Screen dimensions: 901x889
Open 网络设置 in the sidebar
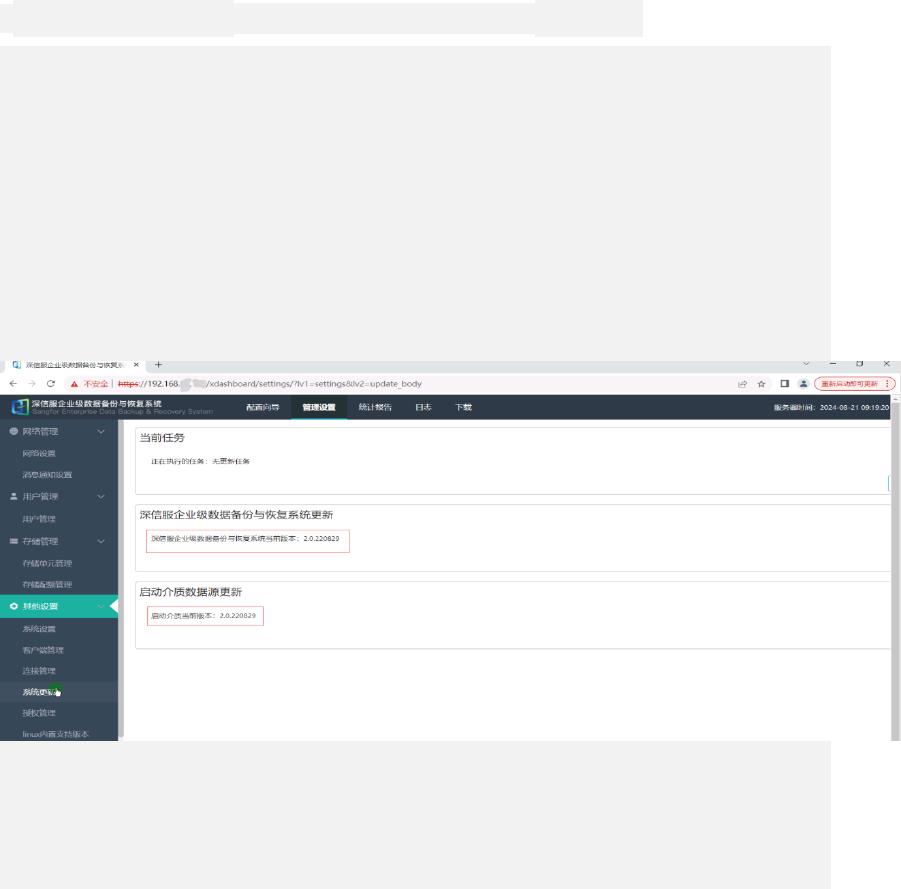click(x=39, y=453)
